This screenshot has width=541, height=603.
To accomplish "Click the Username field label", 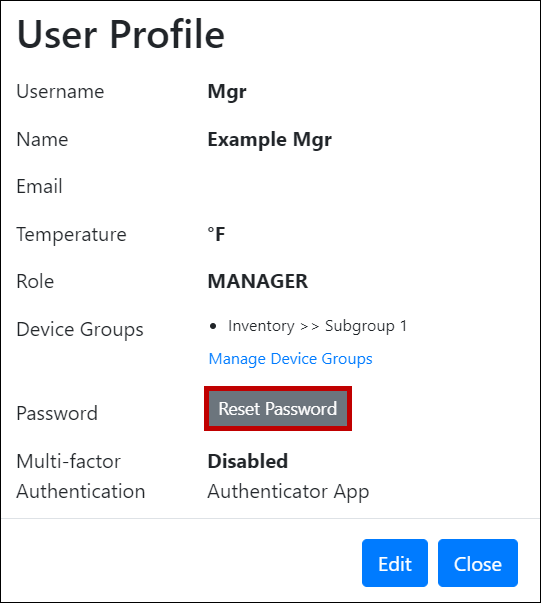I will [x=60, y=92].
